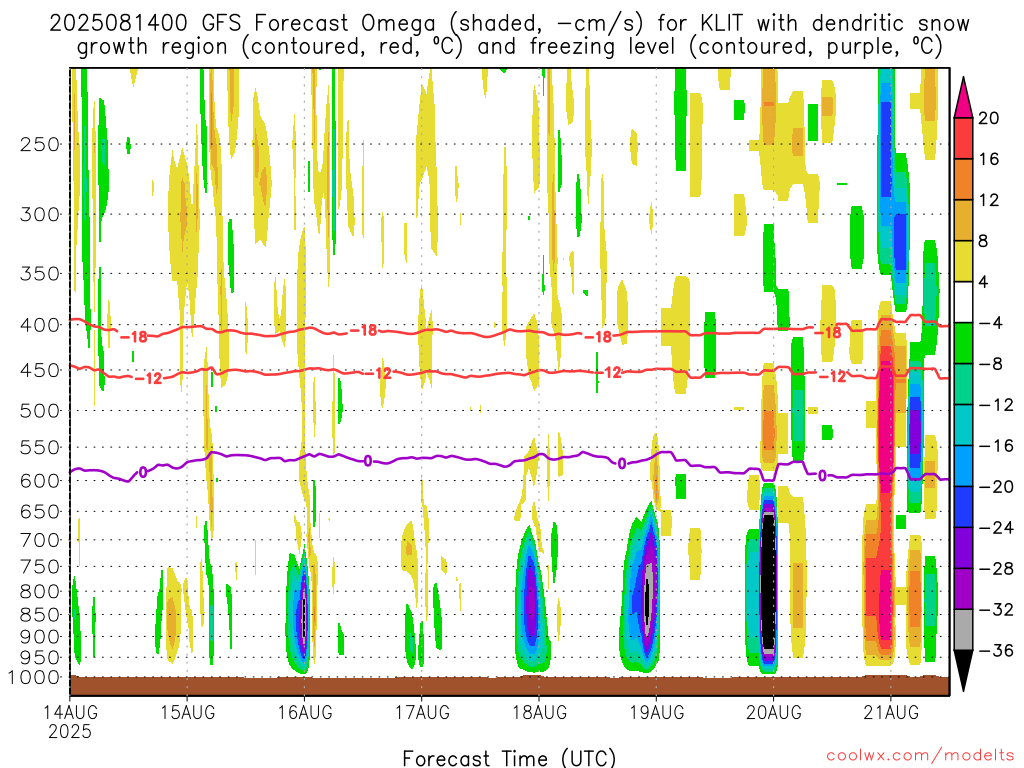Click the 1000 pressure level label
The height and width of the screenshot is (768, 1024).
[x=34, y=677]
